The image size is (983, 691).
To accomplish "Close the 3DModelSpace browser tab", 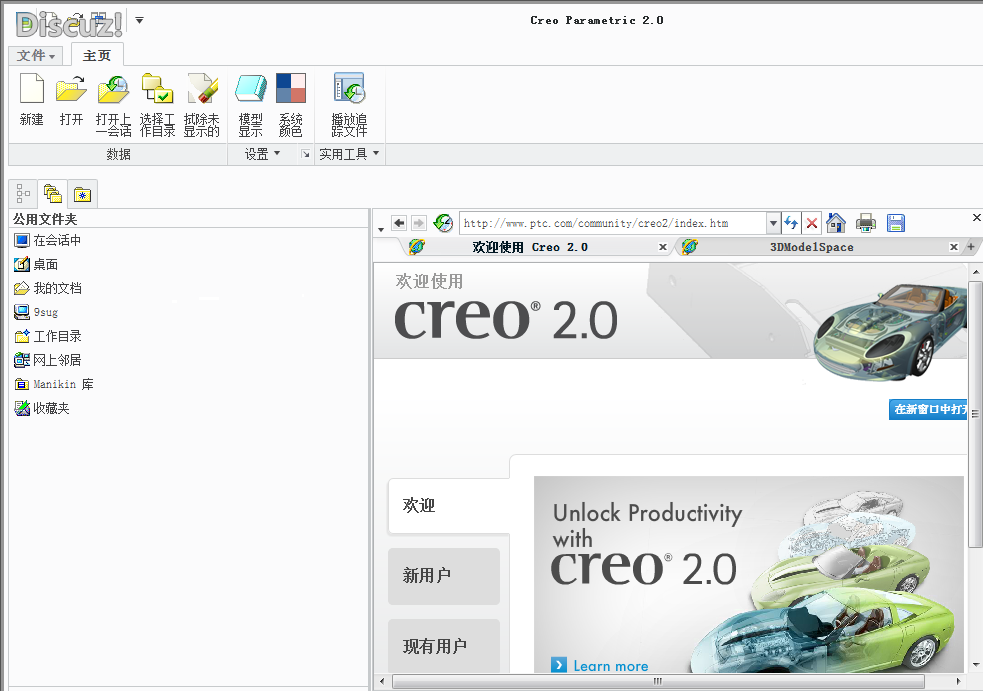I will [954, 247].
